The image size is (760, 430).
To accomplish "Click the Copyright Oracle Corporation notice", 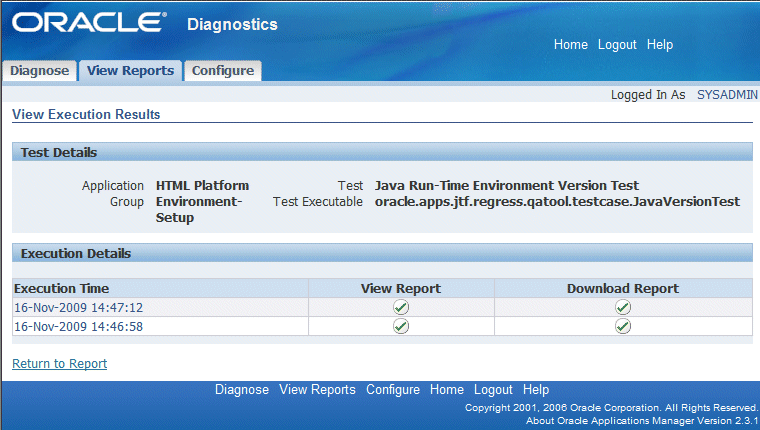I will pyautogui.click(x=611, y=408).
